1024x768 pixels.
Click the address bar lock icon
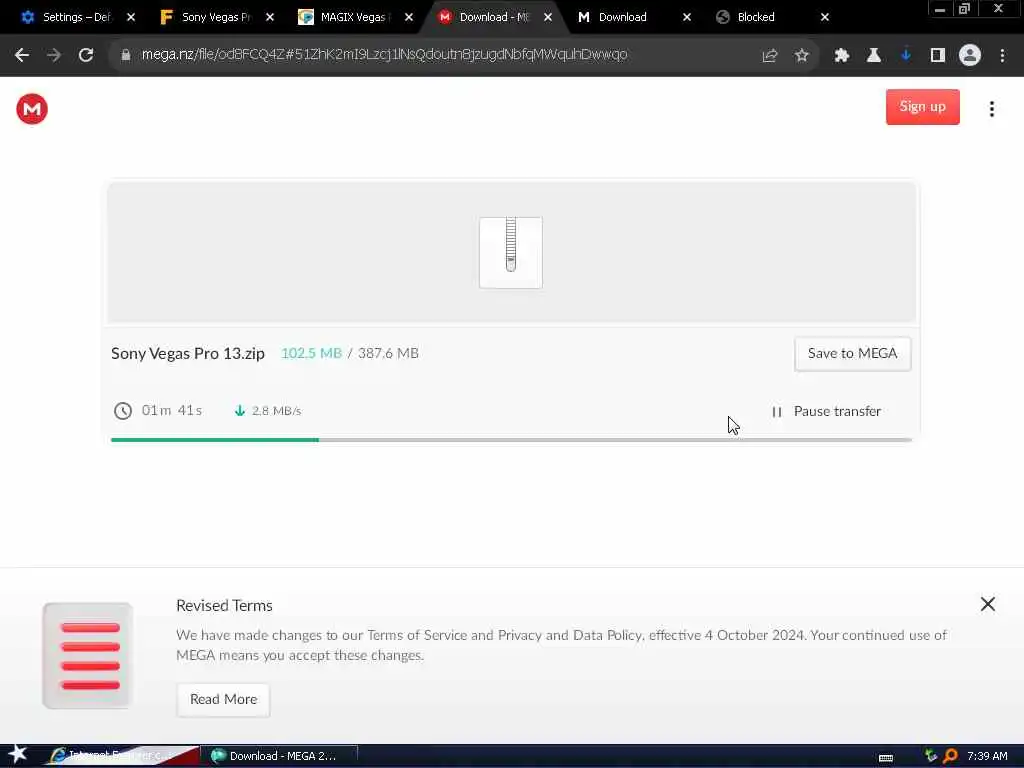[126, 56]
